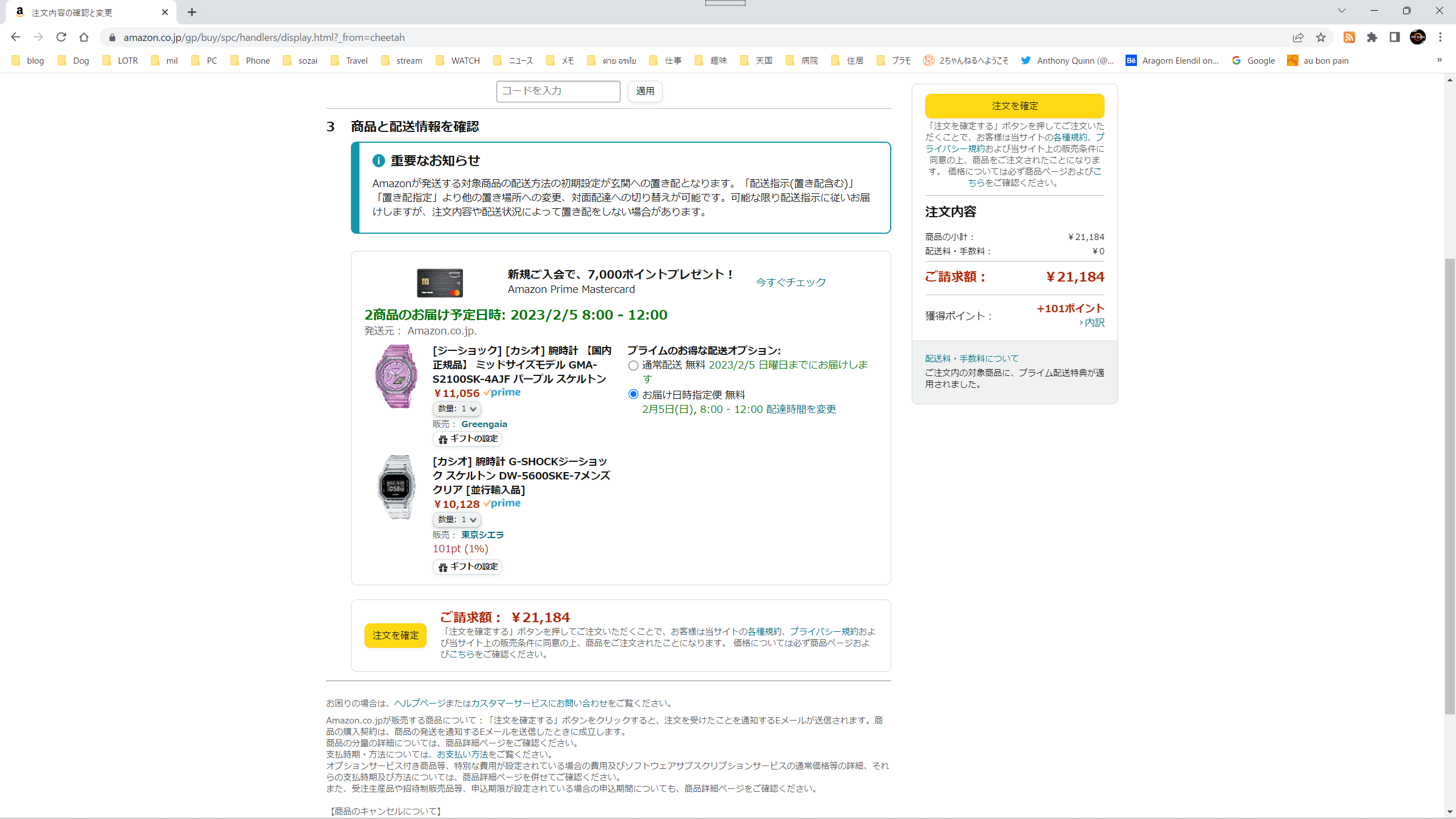Open quantity dropdown for purple GMA-S2100SK watch
1456x819 pixels.
coord(457,408)
